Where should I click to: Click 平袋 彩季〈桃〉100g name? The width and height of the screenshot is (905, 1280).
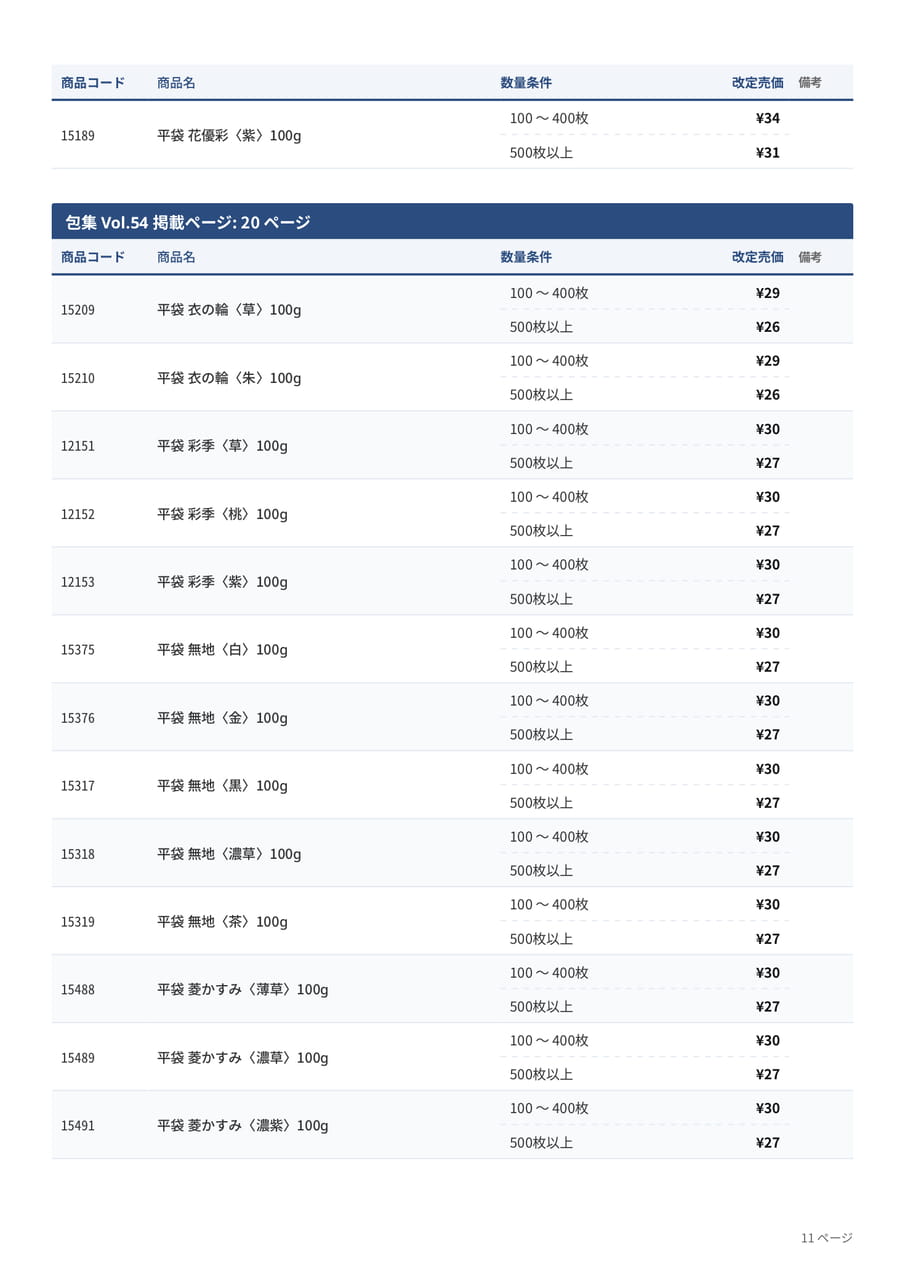222,514
